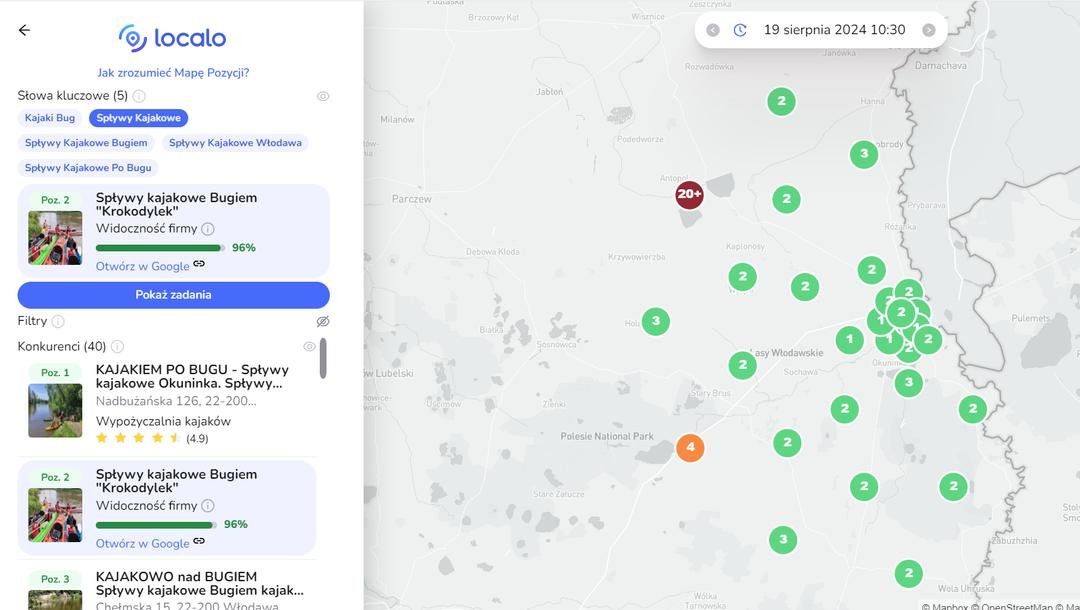
Task: Toggle the Konkurenci eye visibility icon
Action: [x=309, y=346]
